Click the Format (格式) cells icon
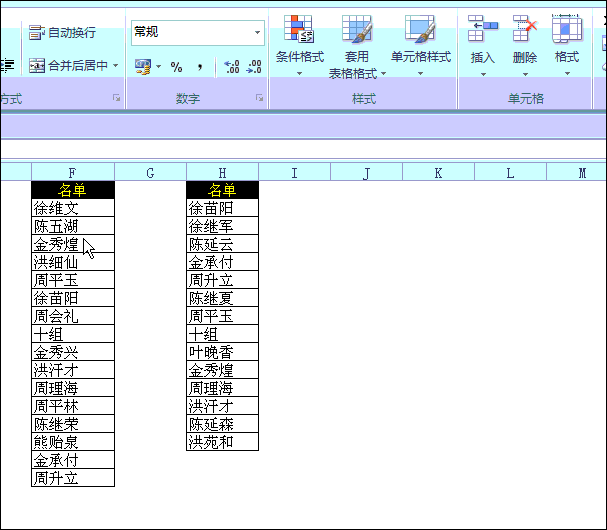Screen dimensions: 607x530 567,29
